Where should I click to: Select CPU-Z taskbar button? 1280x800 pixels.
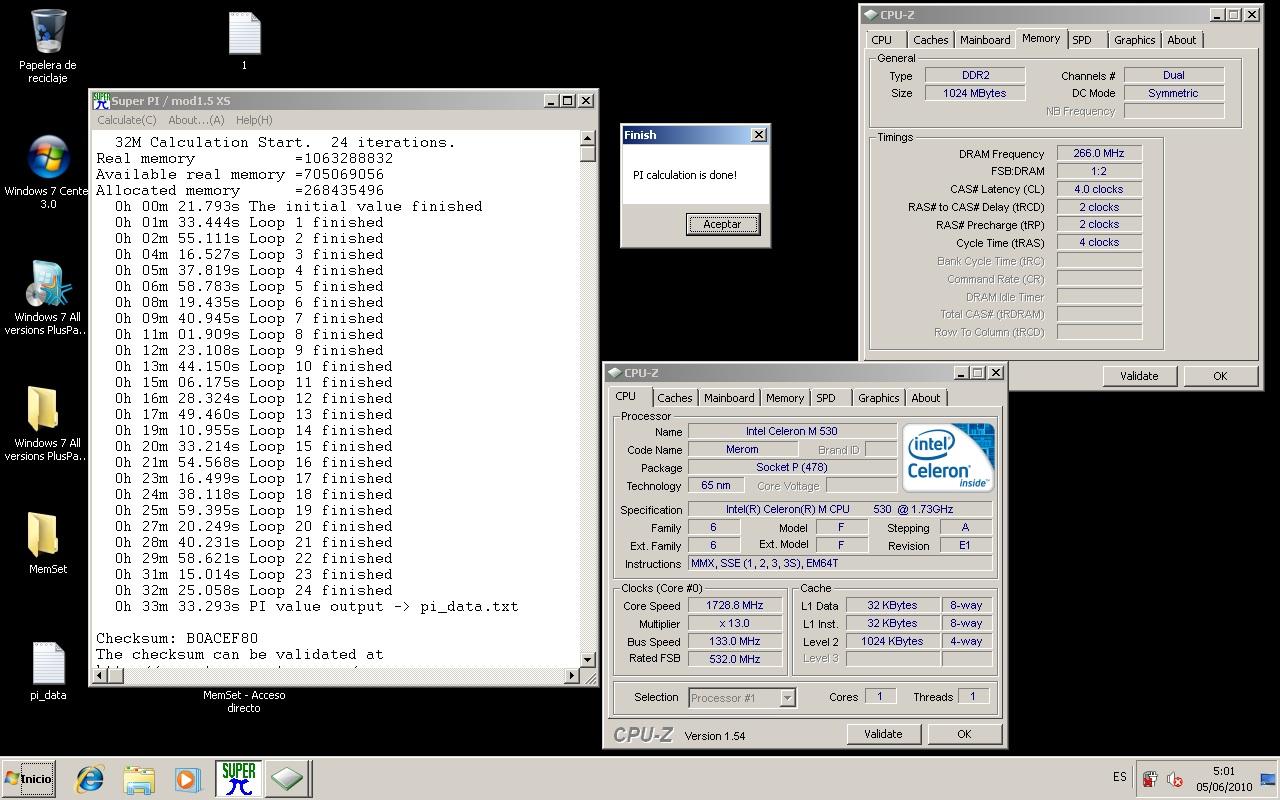[287, 778]
